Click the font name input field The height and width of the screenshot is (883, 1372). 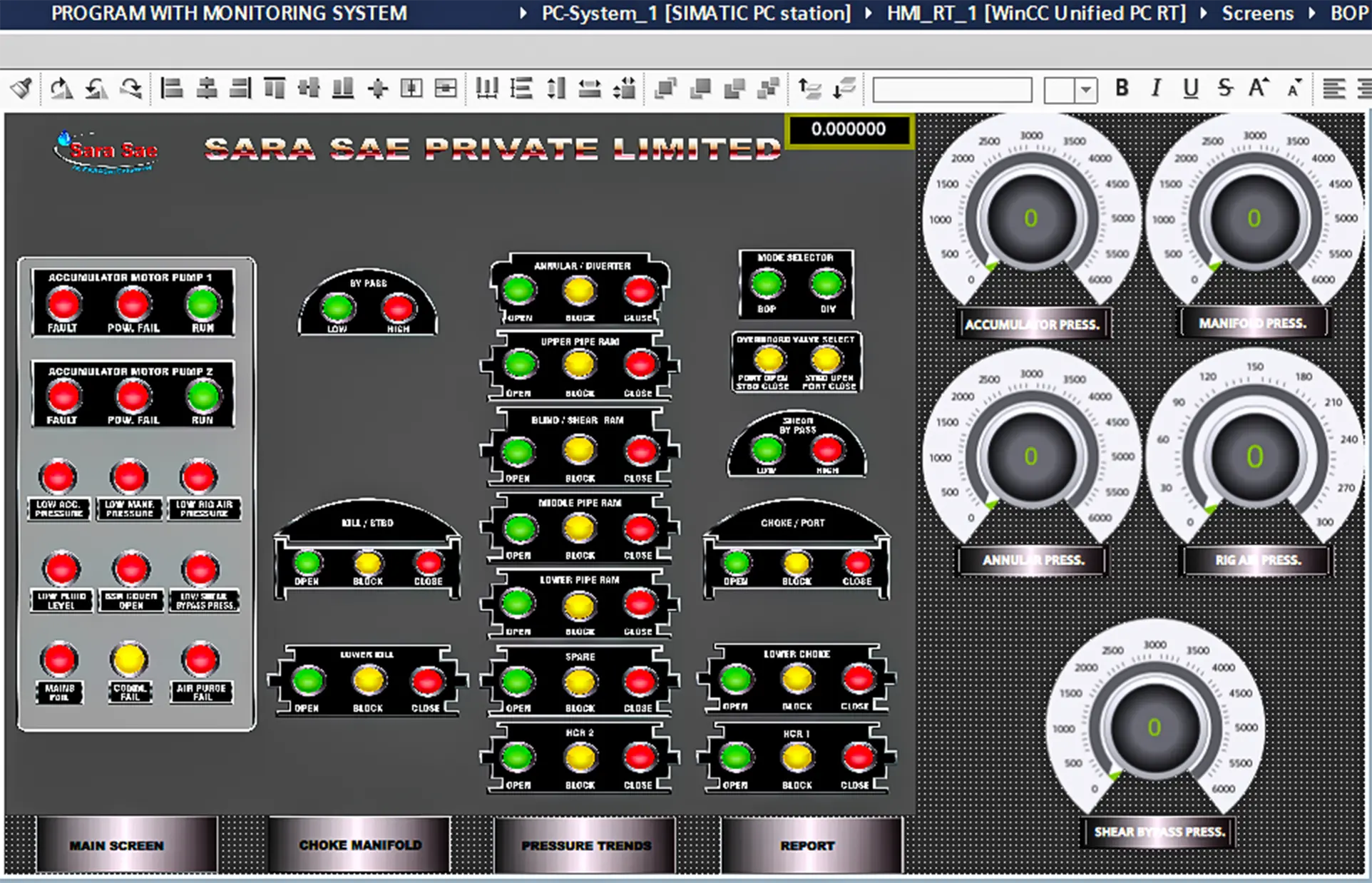point(952,91)
